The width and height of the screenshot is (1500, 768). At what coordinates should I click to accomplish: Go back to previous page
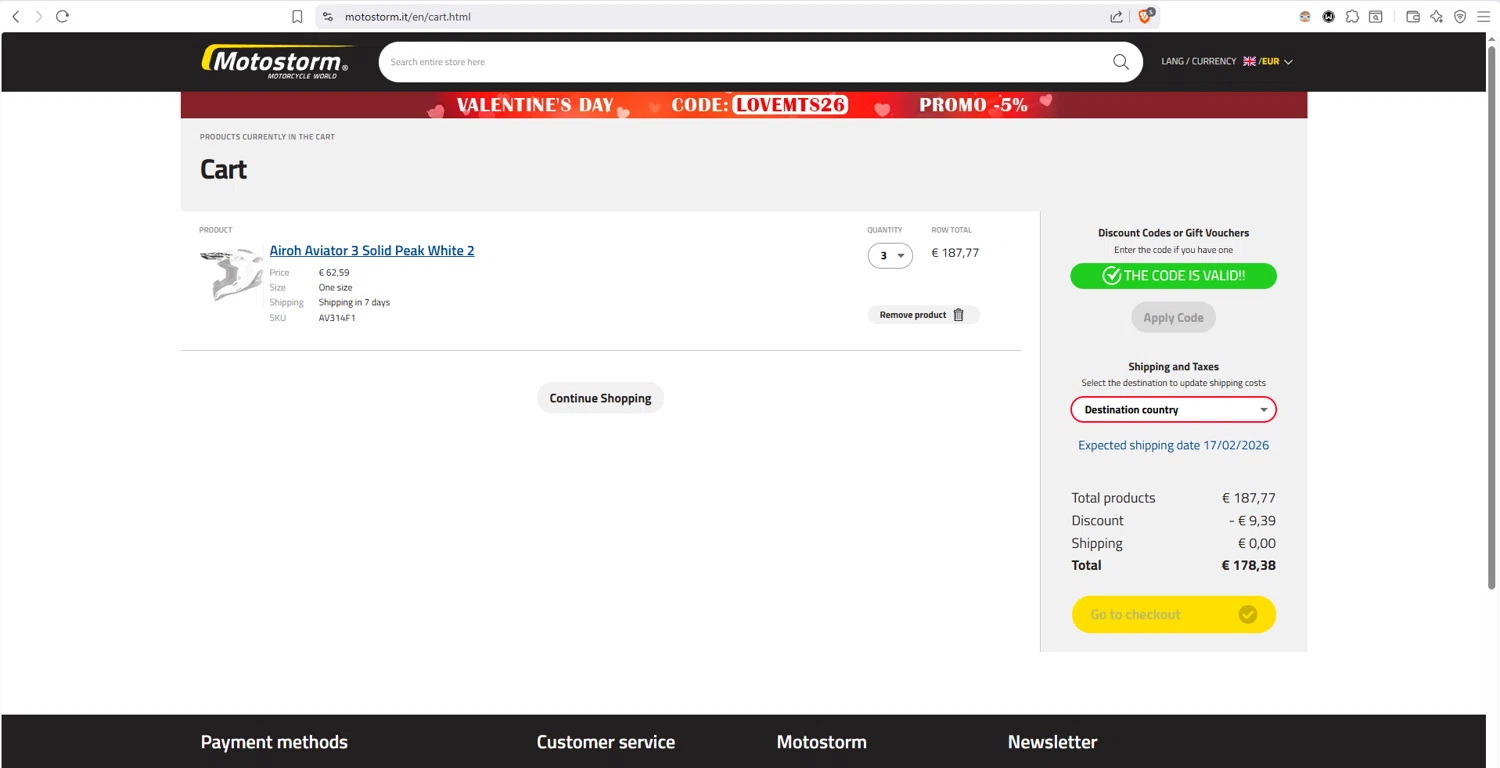16,16
